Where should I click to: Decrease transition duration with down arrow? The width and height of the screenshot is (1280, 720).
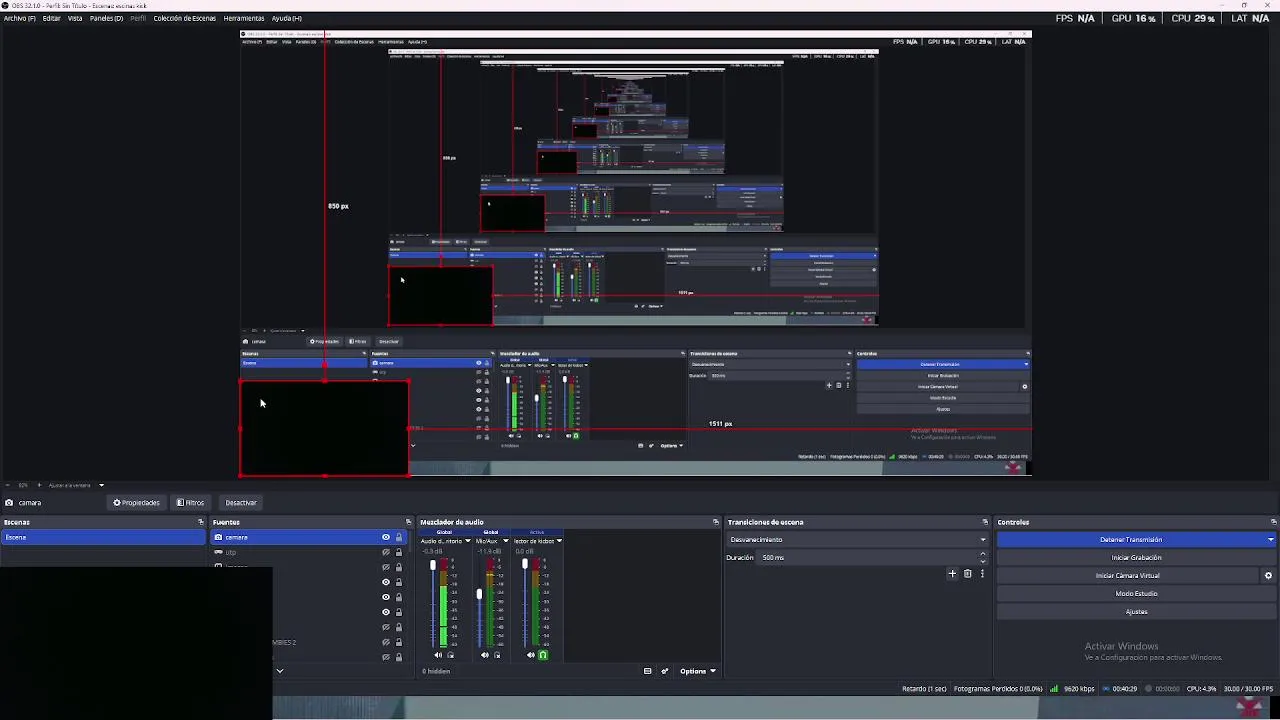982,561
